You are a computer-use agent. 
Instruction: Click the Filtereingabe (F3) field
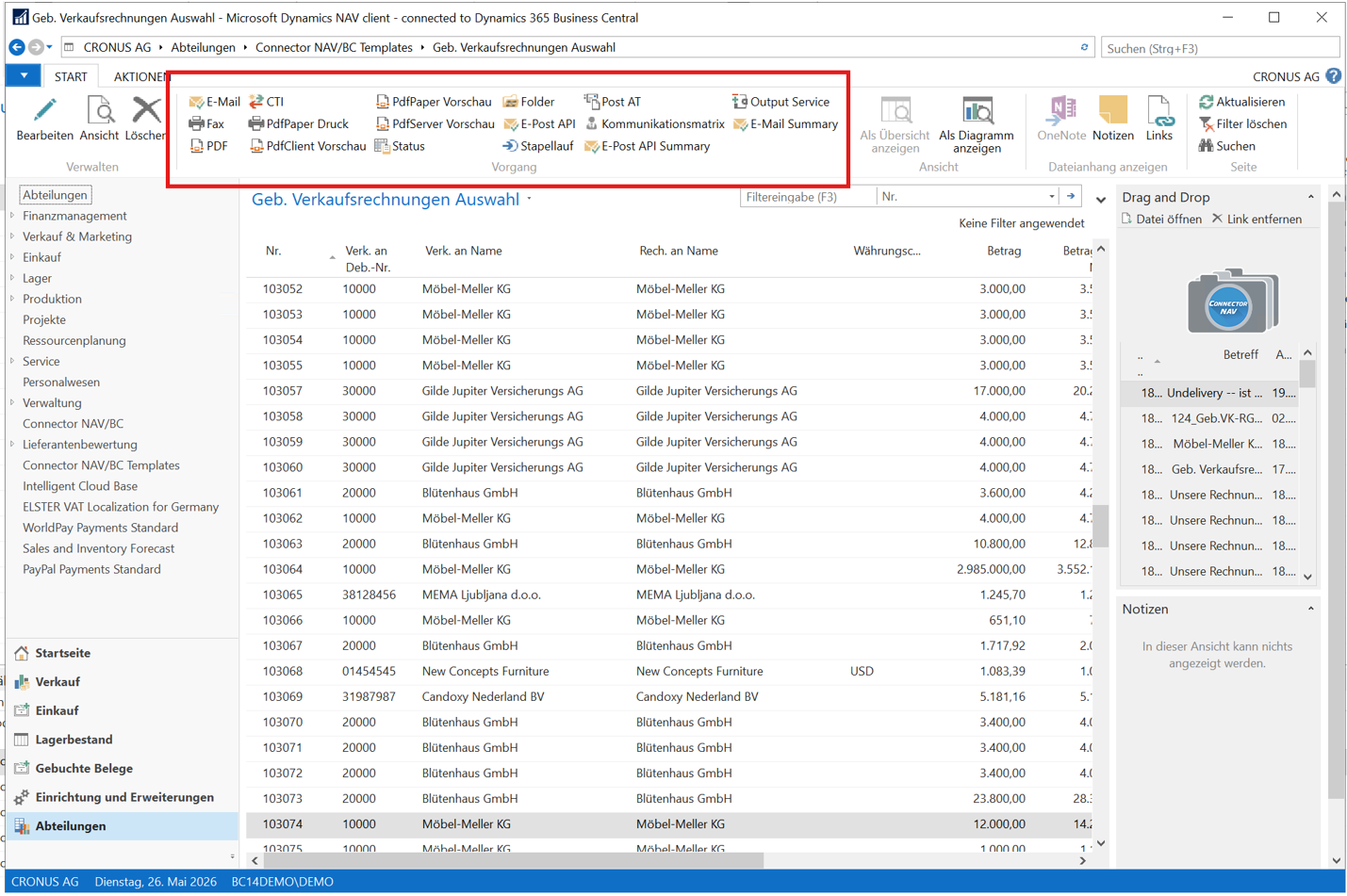coord(808,197)
